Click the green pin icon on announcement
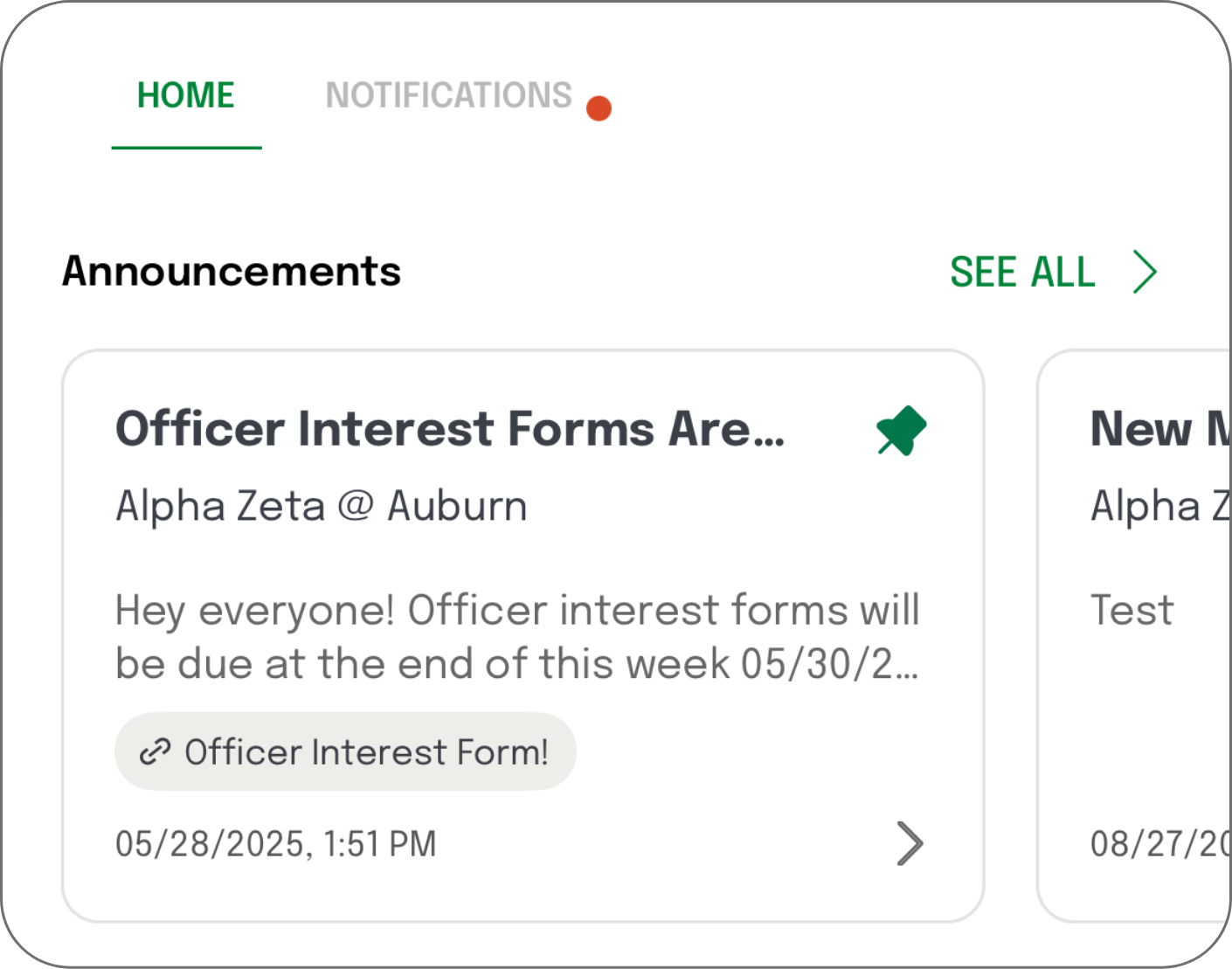This screenshot has width=1232, height=969. point(901,431)
